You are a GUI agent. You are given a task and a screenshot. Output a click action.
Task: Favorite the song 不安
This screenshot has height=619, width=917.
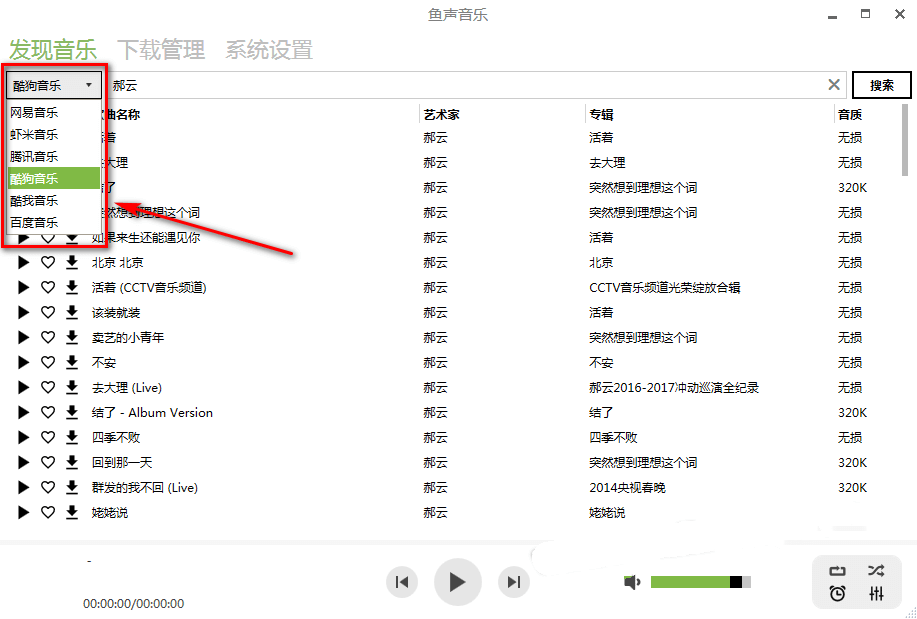(x=48, y=363)
